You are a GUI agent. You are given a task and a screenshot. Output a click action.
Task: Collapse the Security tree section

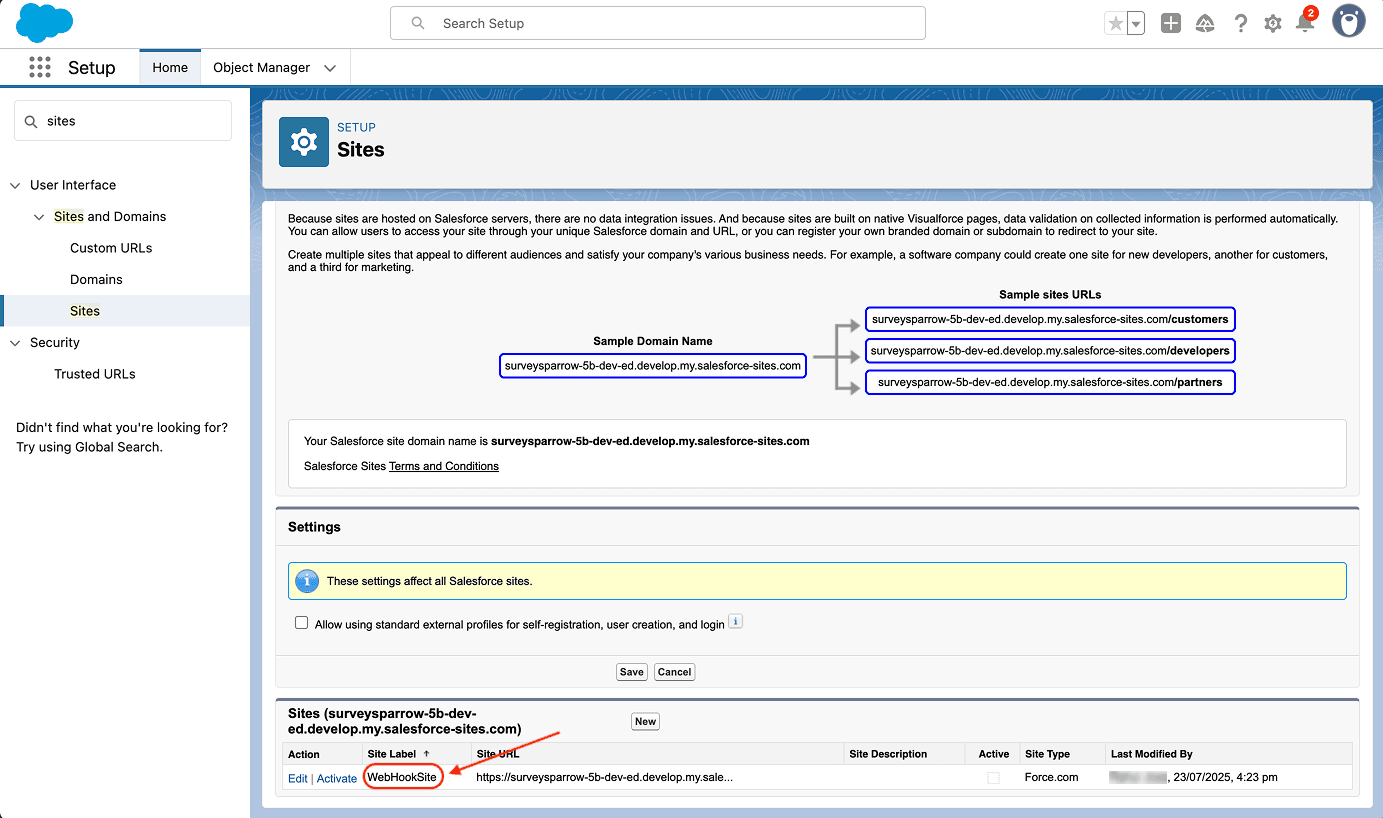(15, 343)
